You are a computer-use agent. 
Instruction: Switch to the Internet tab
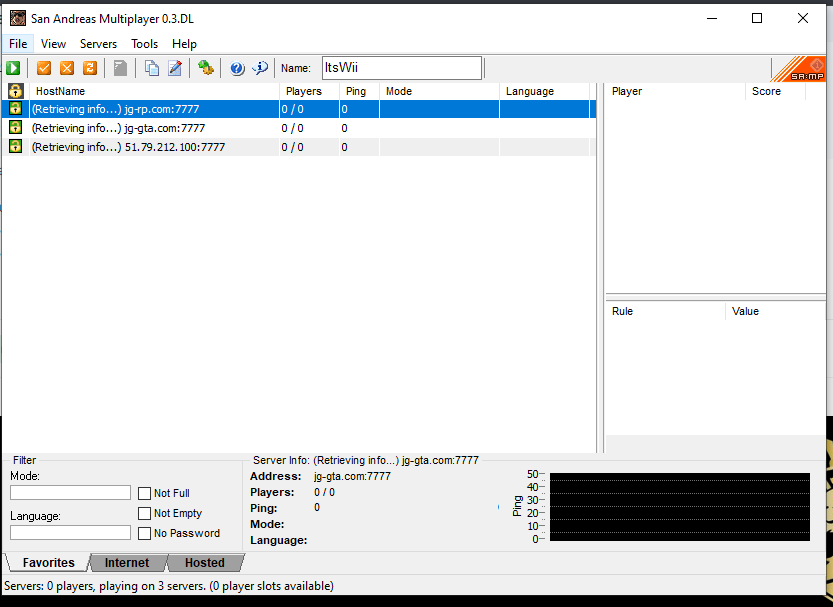click(x=127, y=562)
